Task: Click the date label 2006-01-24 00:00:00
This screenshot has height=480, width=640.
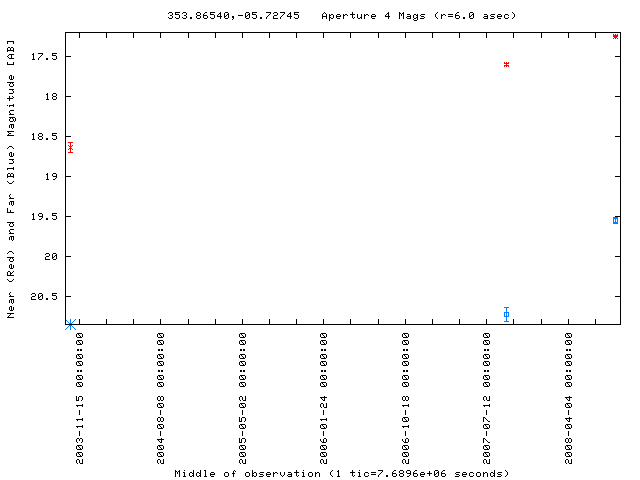Action: coord(324,398)
